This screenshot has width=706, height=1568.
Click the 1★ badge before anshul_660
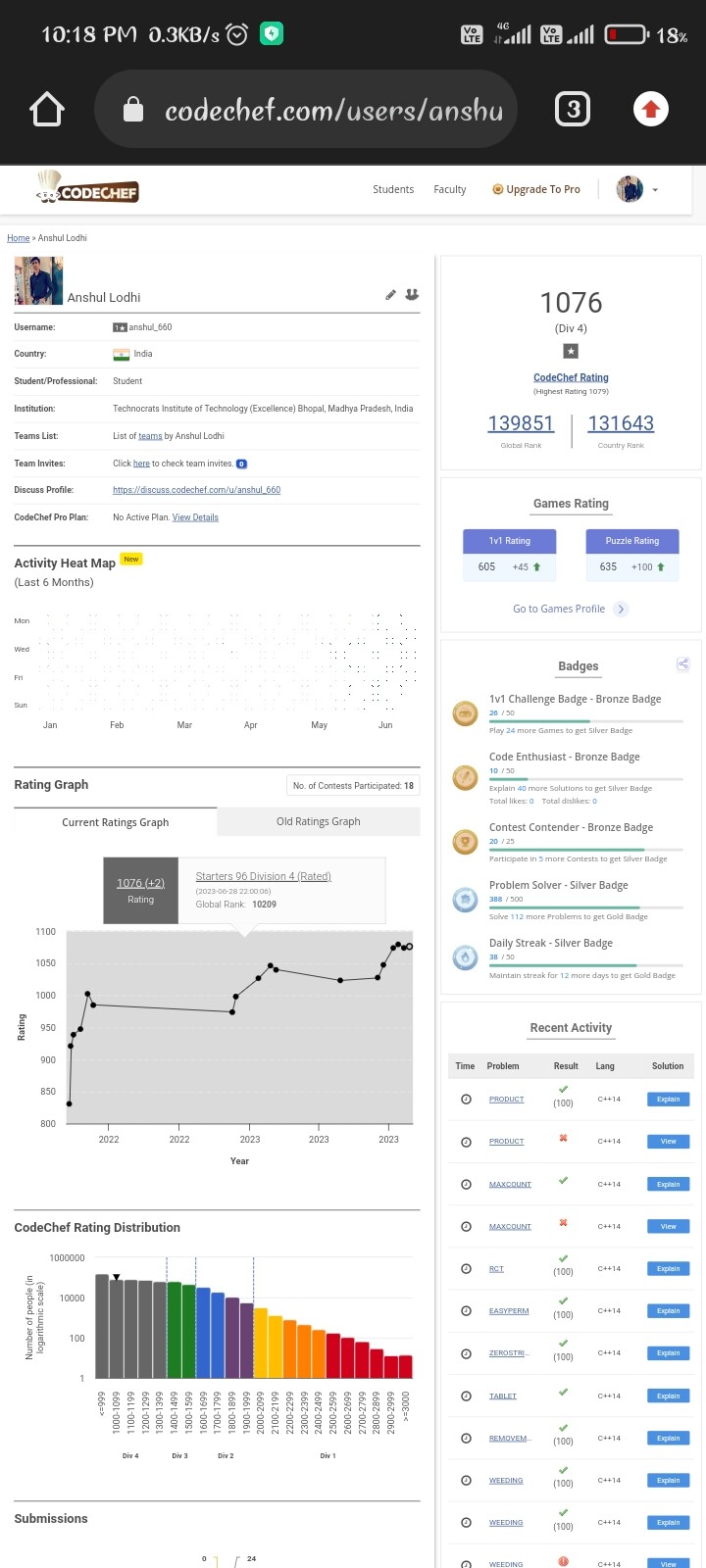pyautogui.click(x=120, y=327)
